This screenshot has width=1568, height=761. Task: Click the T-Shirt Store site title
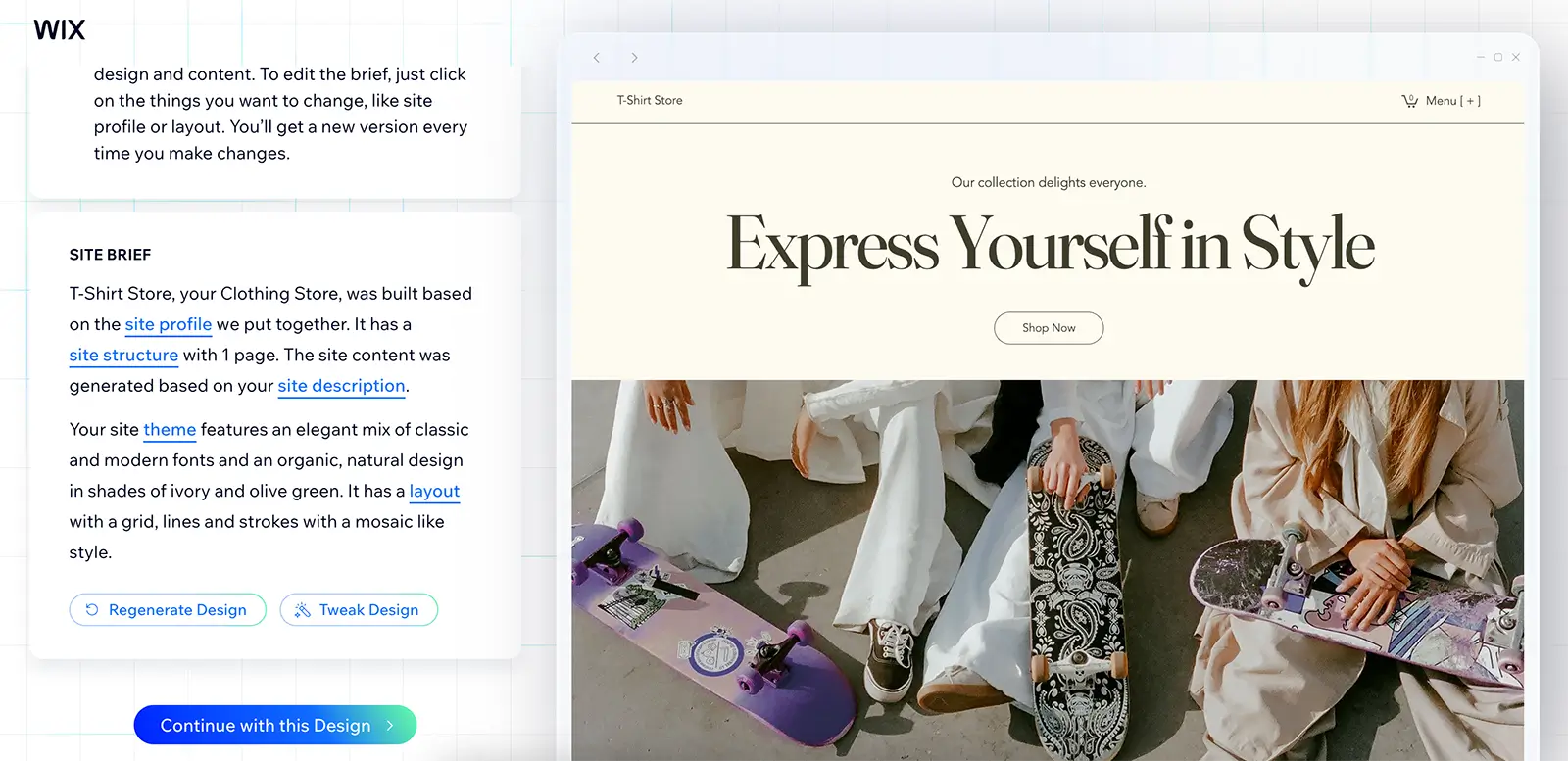click(650, 100)
